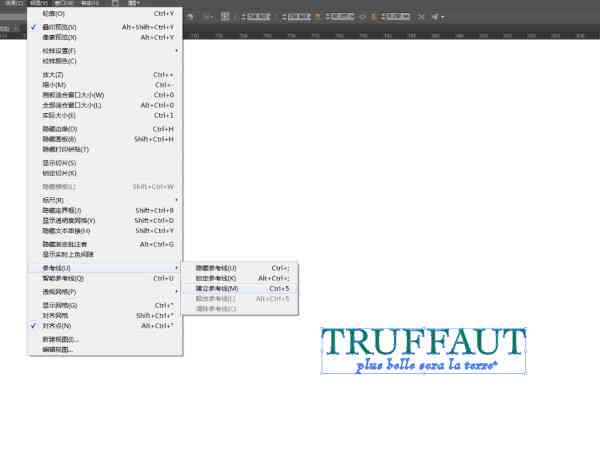Click 建立参考线(M) make guides
The height and width of the screenshot is (462, 600).
point(240,289)
